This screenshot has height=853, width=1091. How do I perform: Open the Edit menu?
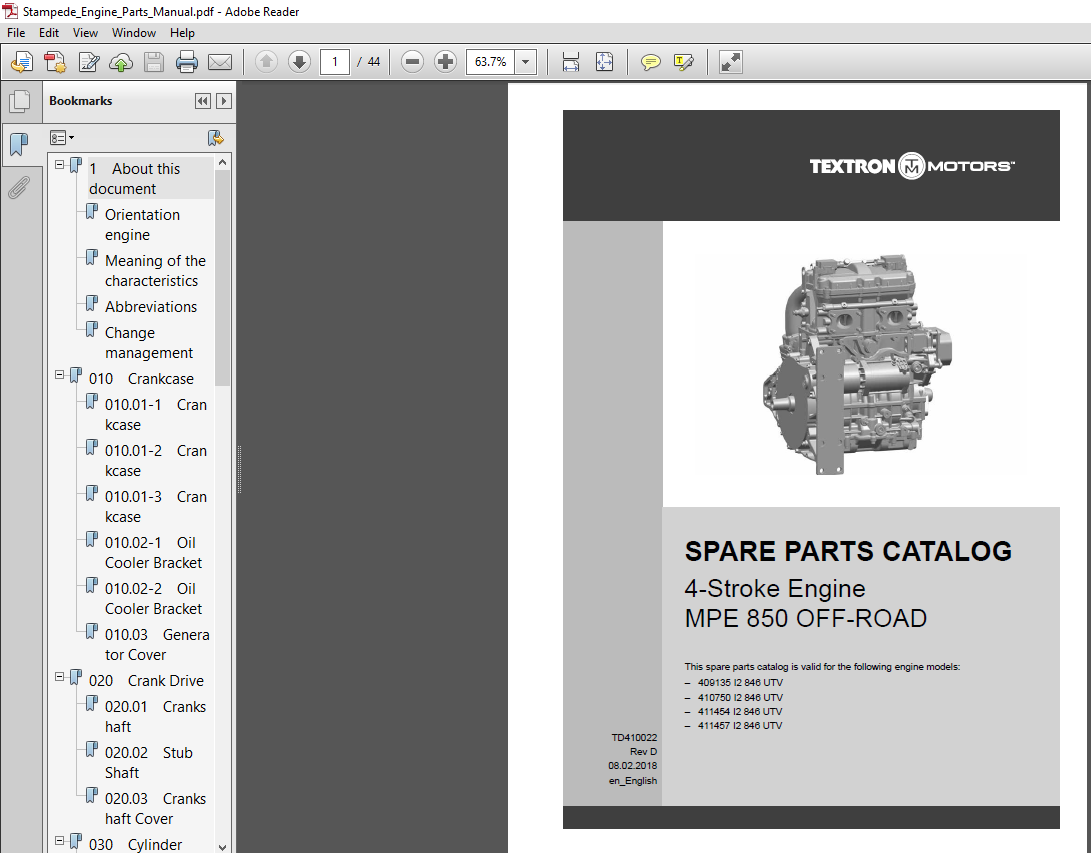pyautogui.click(x=49, y=33)
